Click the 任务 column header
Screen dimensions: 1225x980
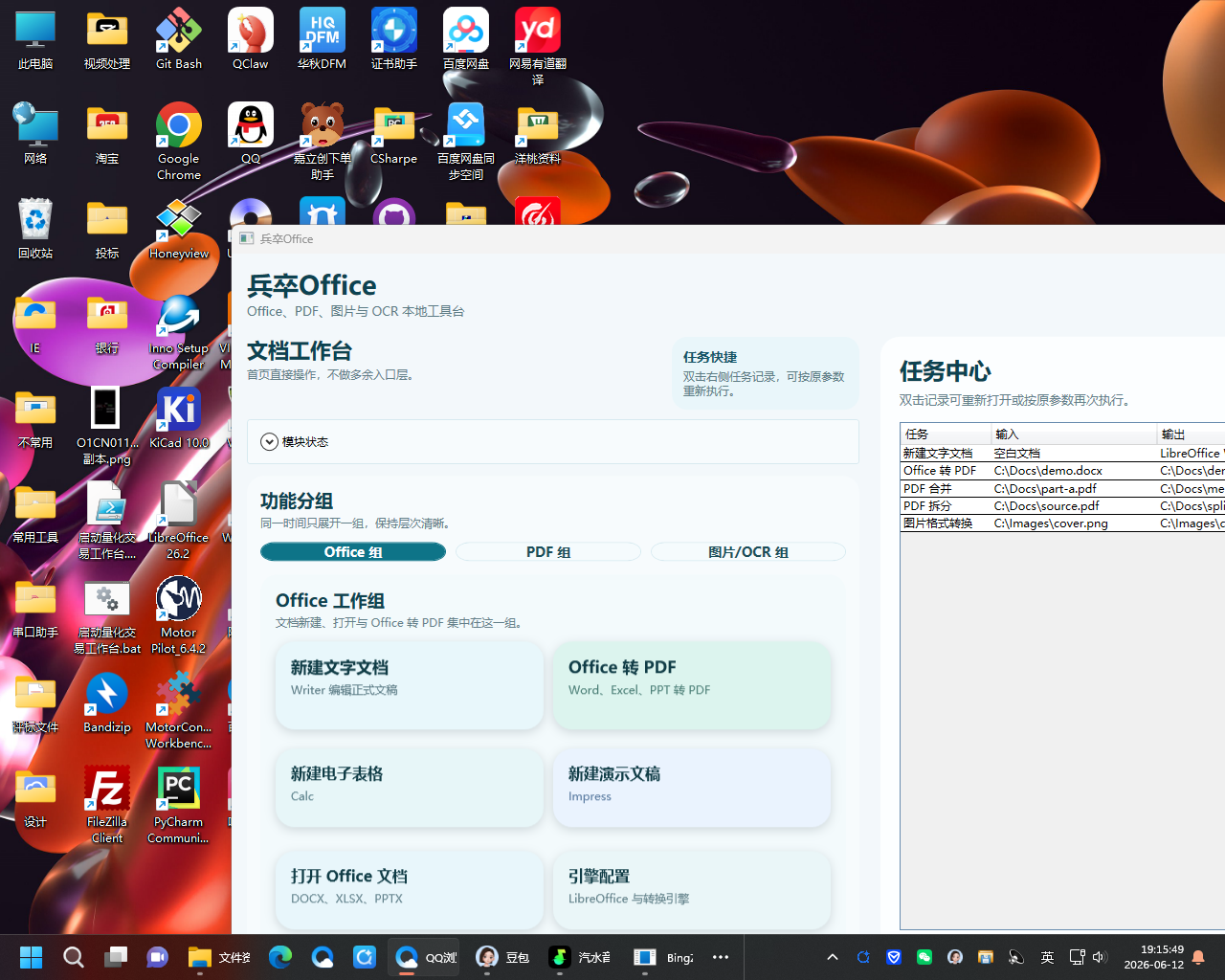(946, 434)
